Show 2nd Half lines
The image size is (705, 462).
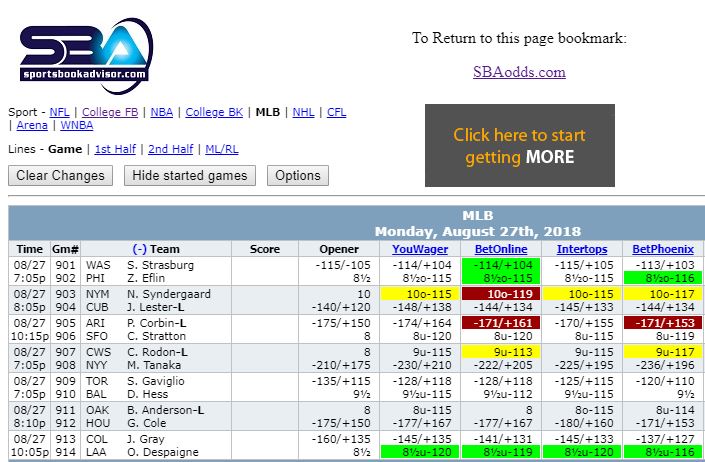[170, 149]
